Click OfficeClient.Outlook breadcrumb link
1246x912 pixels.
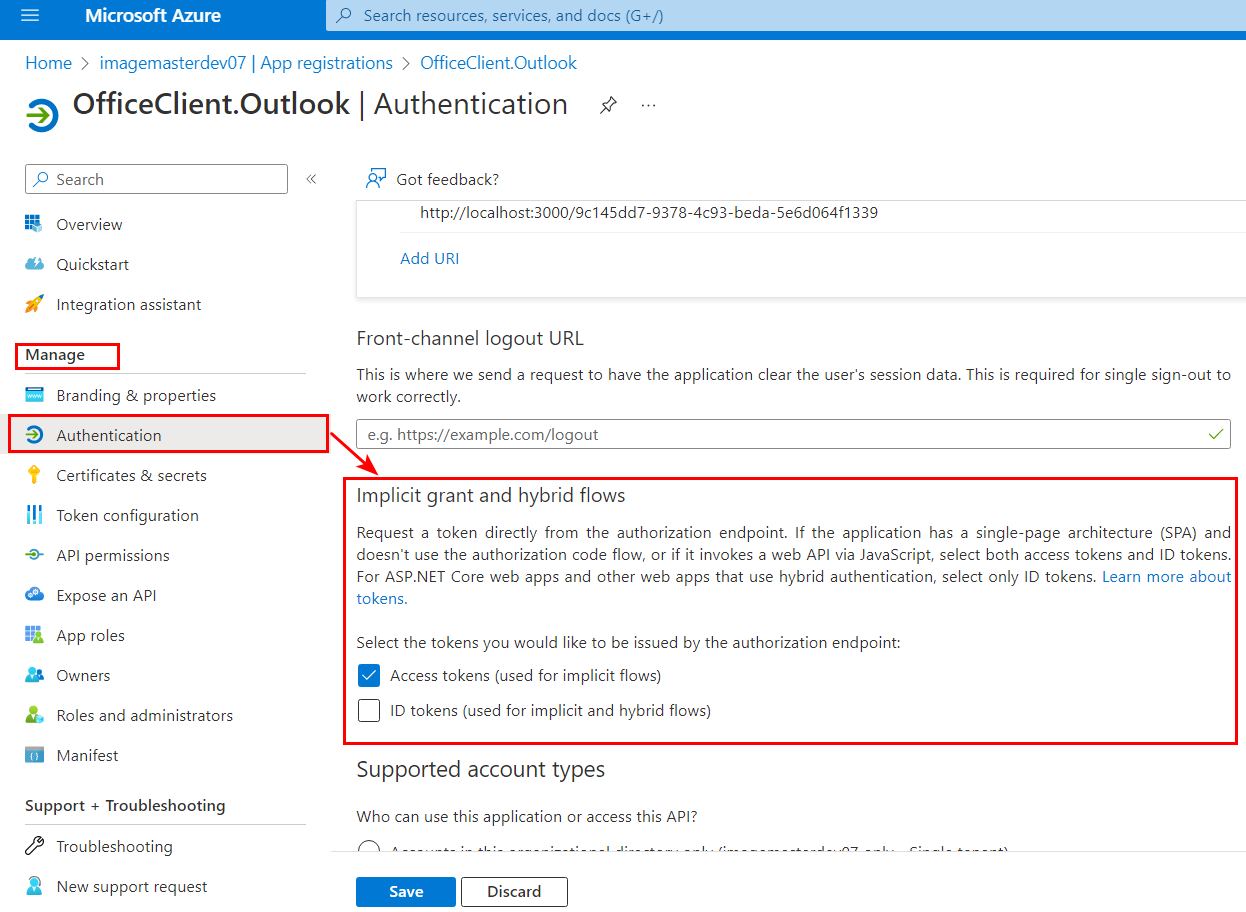tap(499, 63)
